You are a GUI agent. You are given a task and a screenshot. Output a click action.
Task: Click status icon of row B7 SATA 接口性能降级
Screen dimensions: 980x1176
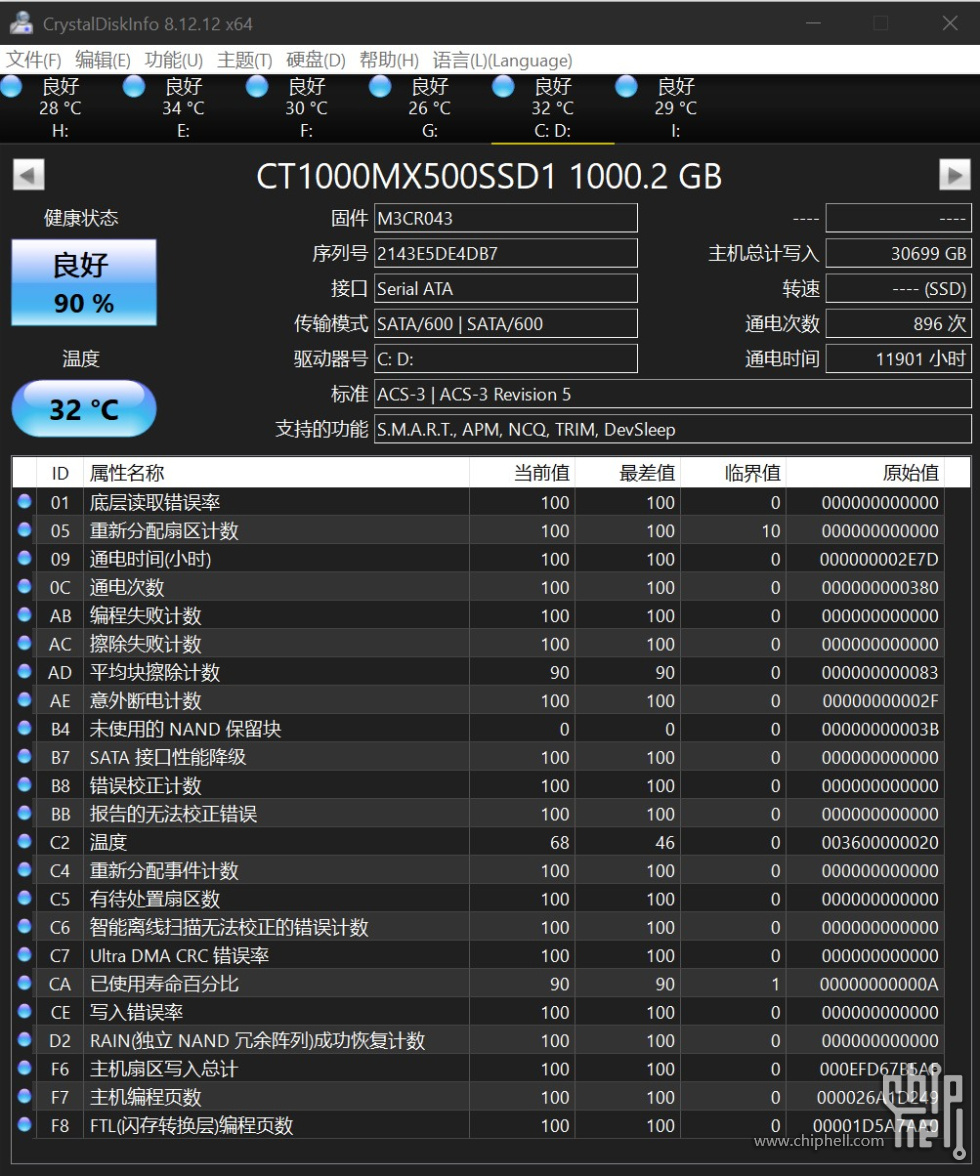pyautogui.click(x=25, y=756)
